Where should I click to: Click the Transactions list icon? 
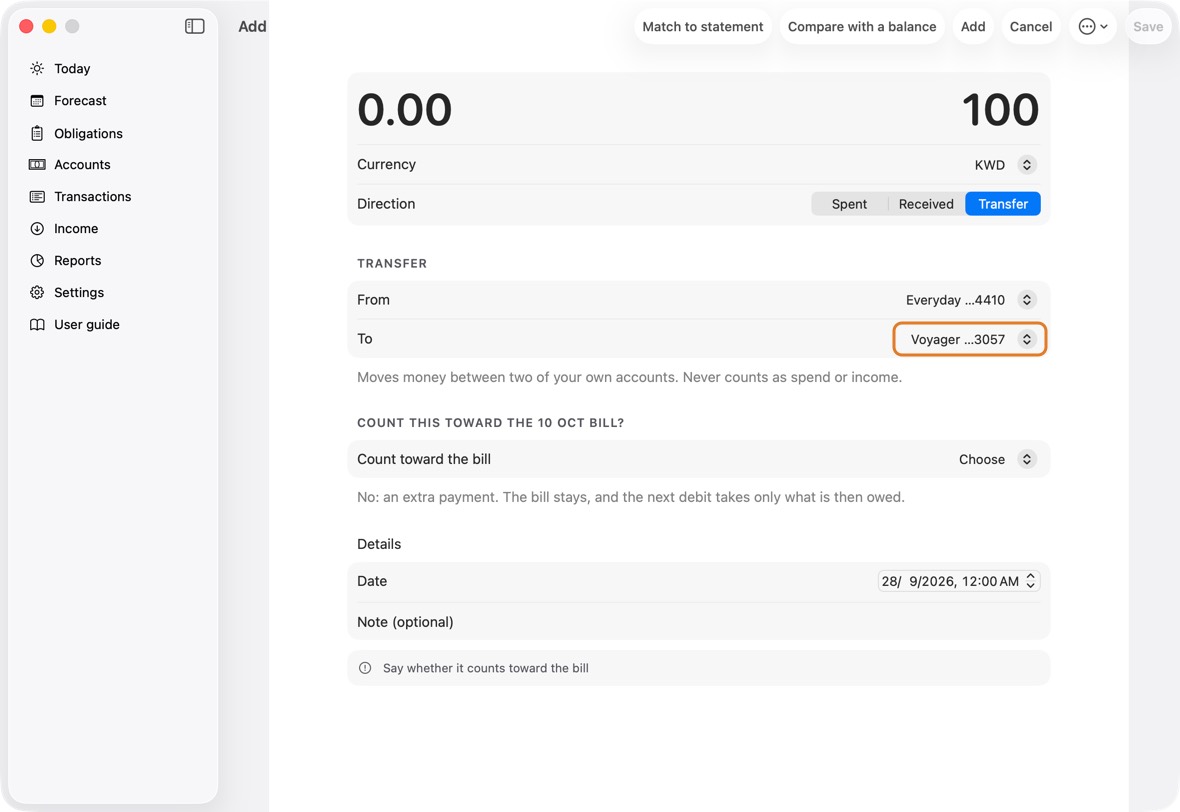[x=37, y=196]
